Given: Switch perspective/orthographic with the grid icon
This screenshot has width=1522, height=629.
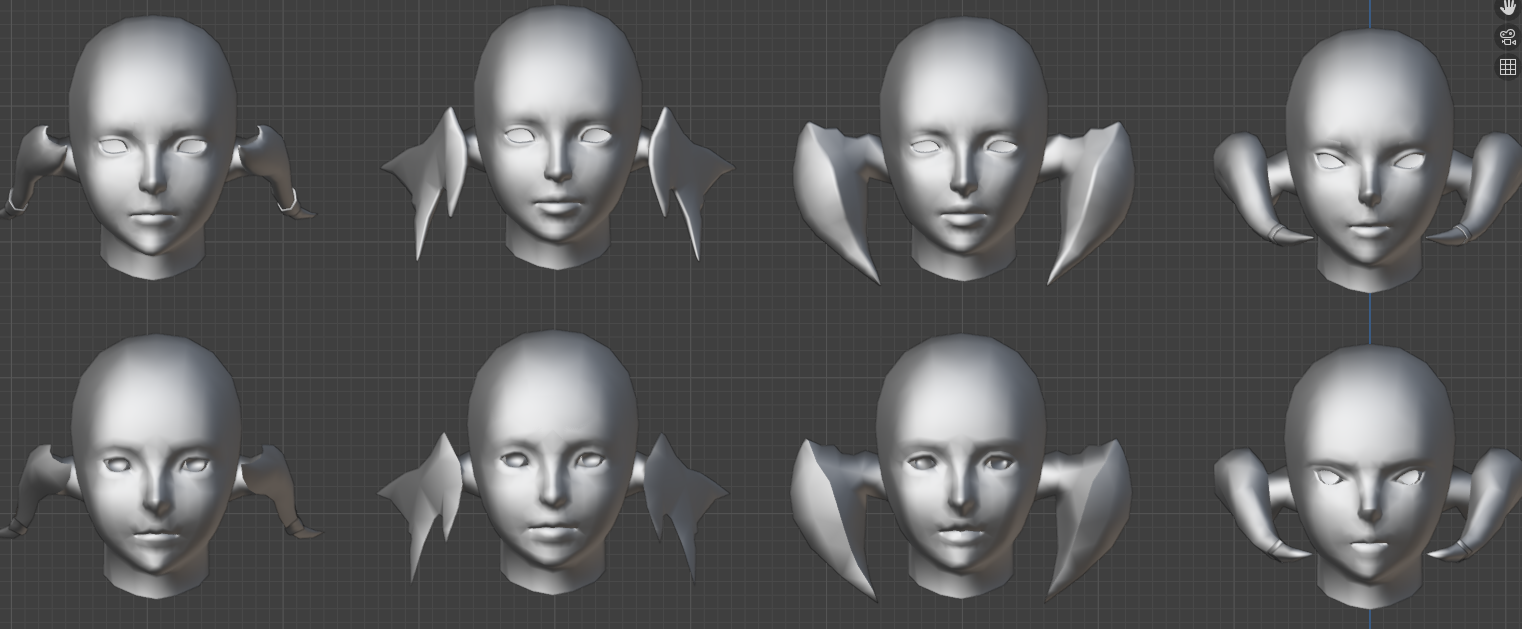Looking at the screenshot, I should pos(1508,67).
